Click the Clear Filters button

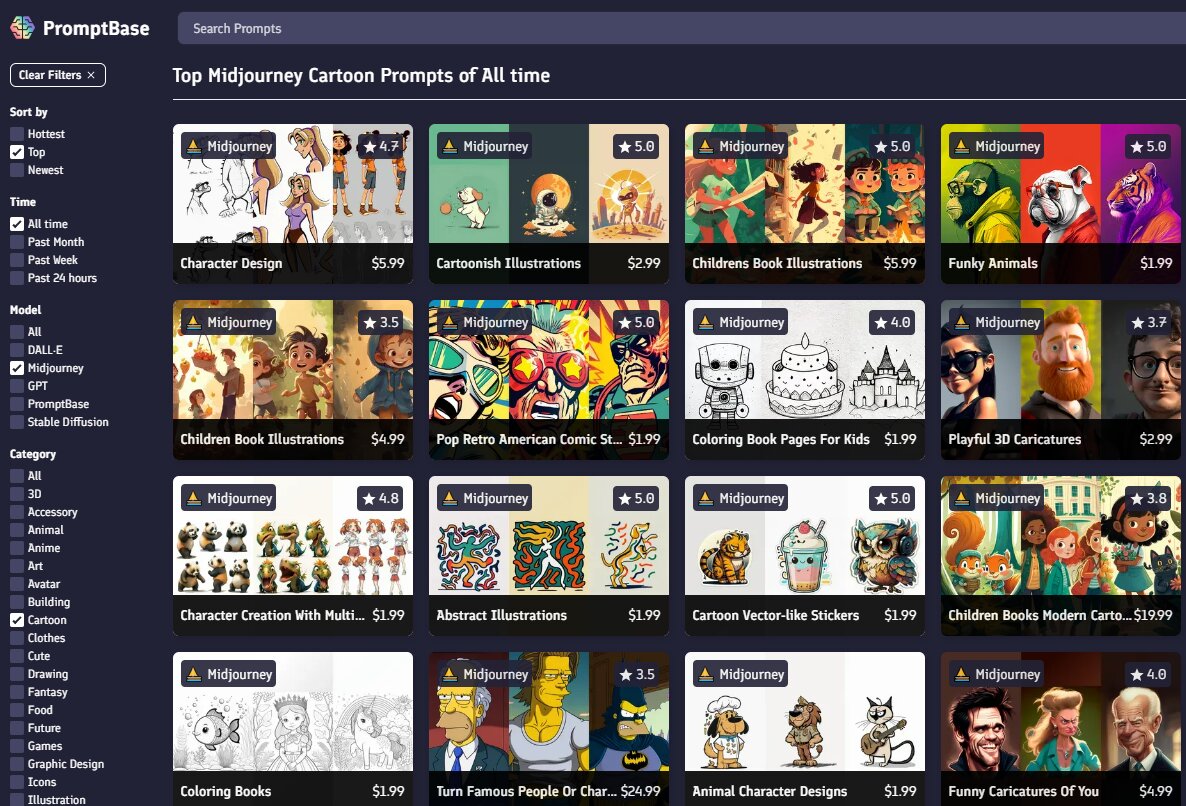pyautogui.click(x=57, y=75)
